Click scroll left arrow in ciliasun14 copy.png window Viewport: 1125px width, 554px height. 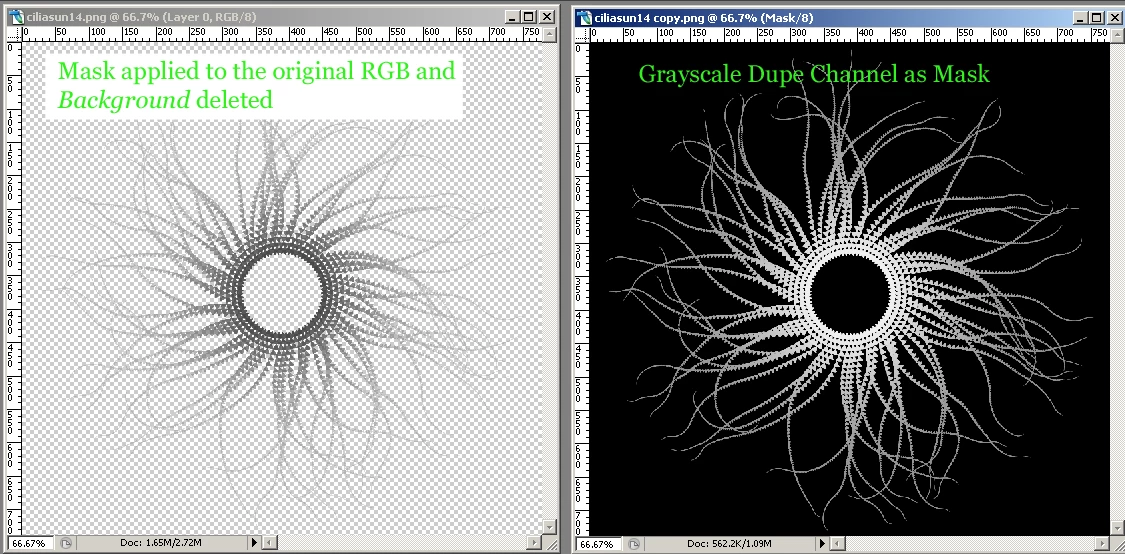click(837, 545)
